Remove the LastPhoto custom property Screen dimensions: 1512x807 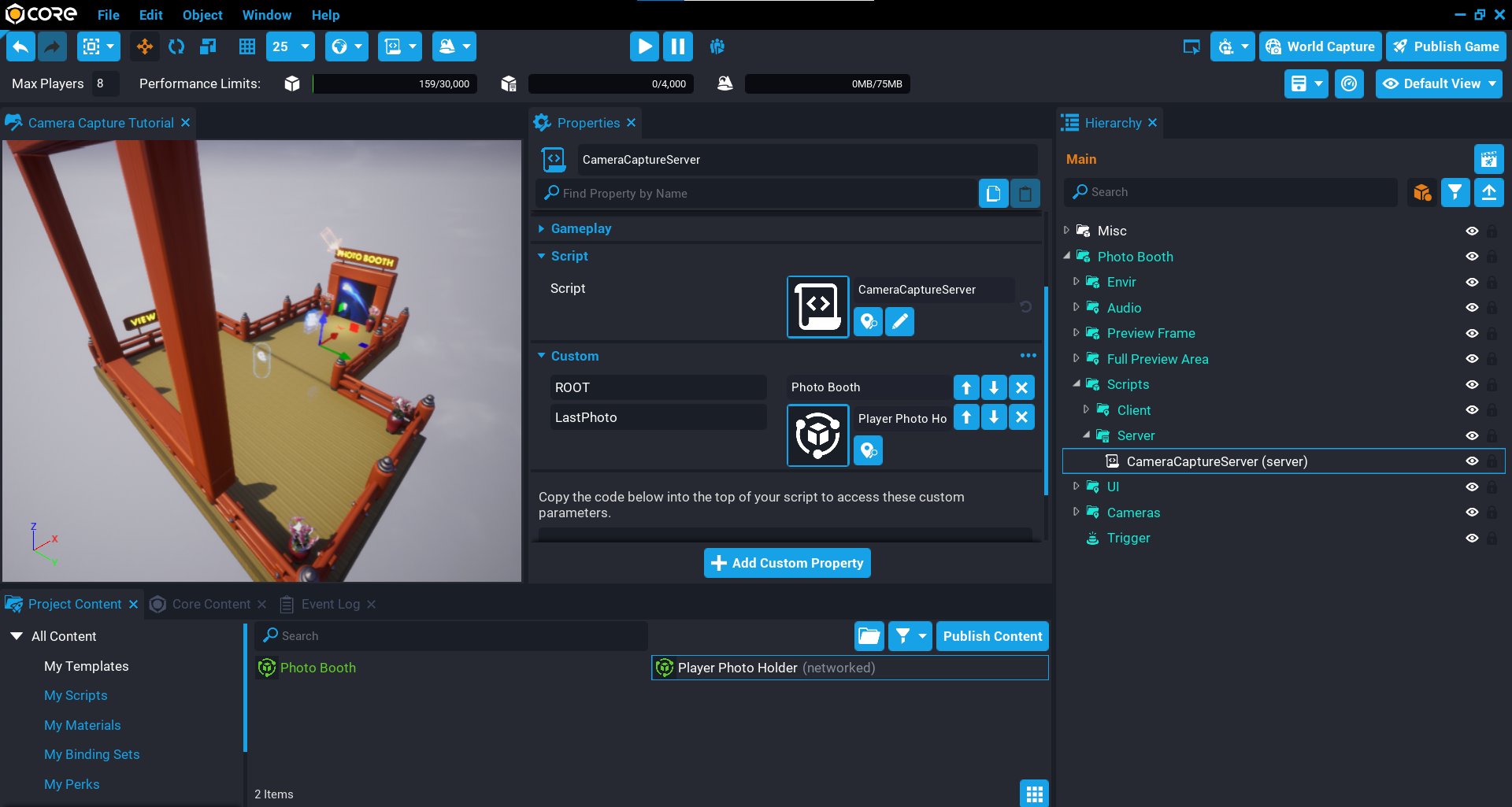point(1021,417)
